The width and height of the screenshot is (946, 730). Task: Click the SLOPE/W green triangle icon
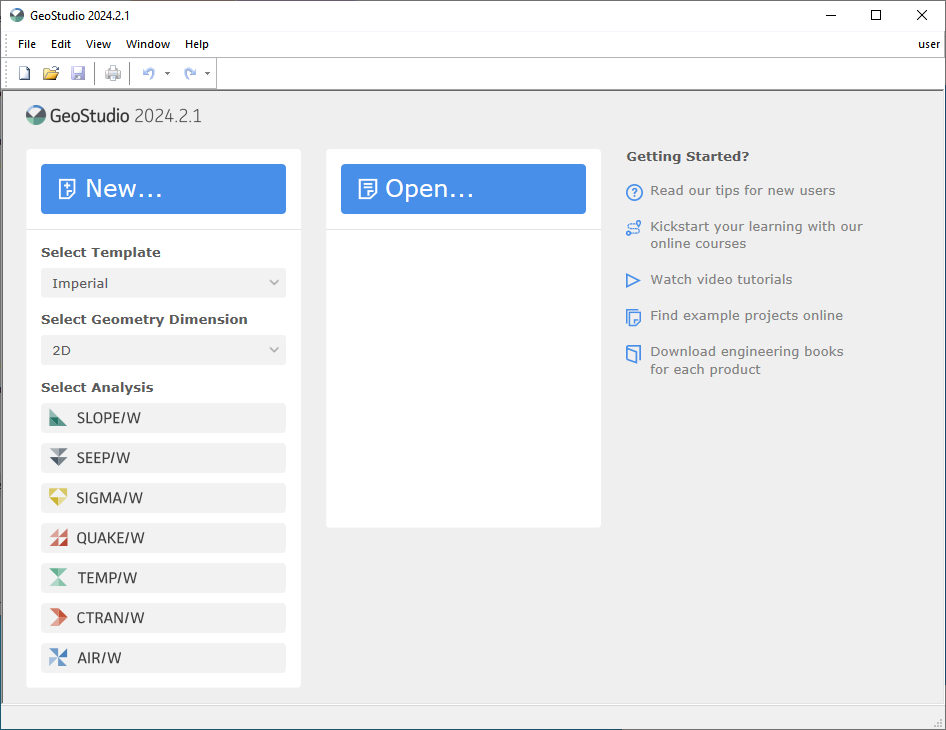(58, 417)
